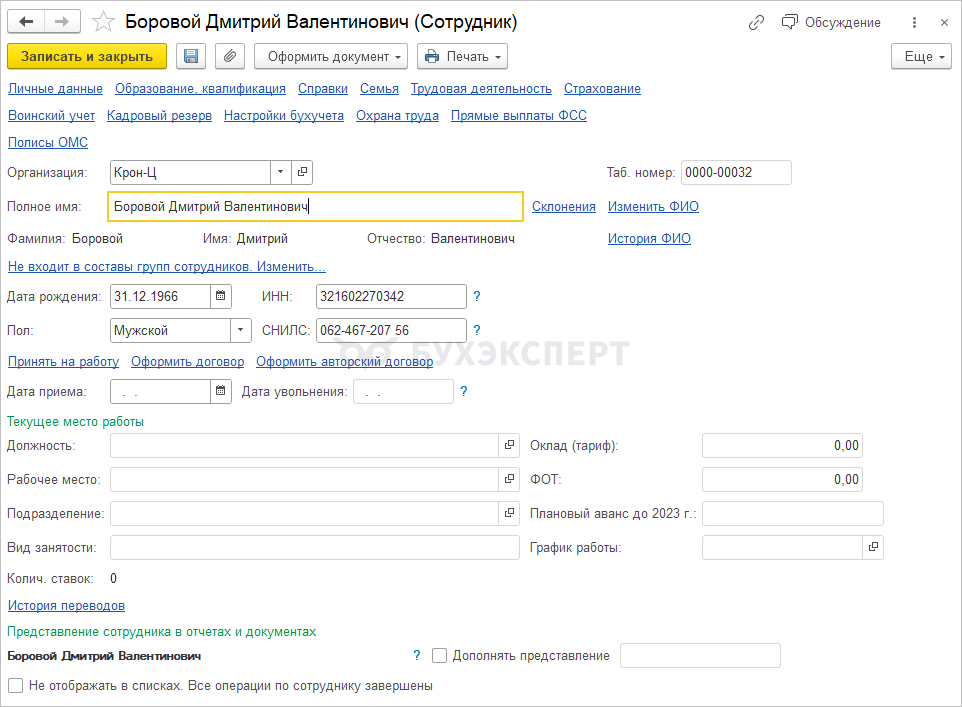Go to the Личные данные section

click(55, 89)
